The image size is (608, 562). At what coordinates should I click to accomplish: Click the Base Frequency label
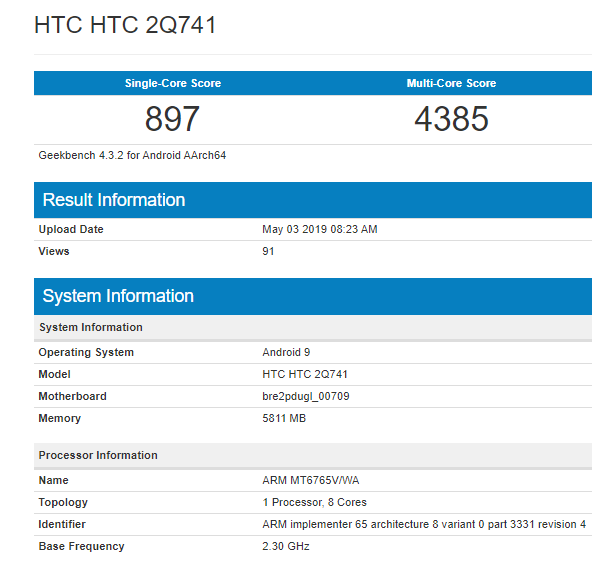[x=81, y=546]
